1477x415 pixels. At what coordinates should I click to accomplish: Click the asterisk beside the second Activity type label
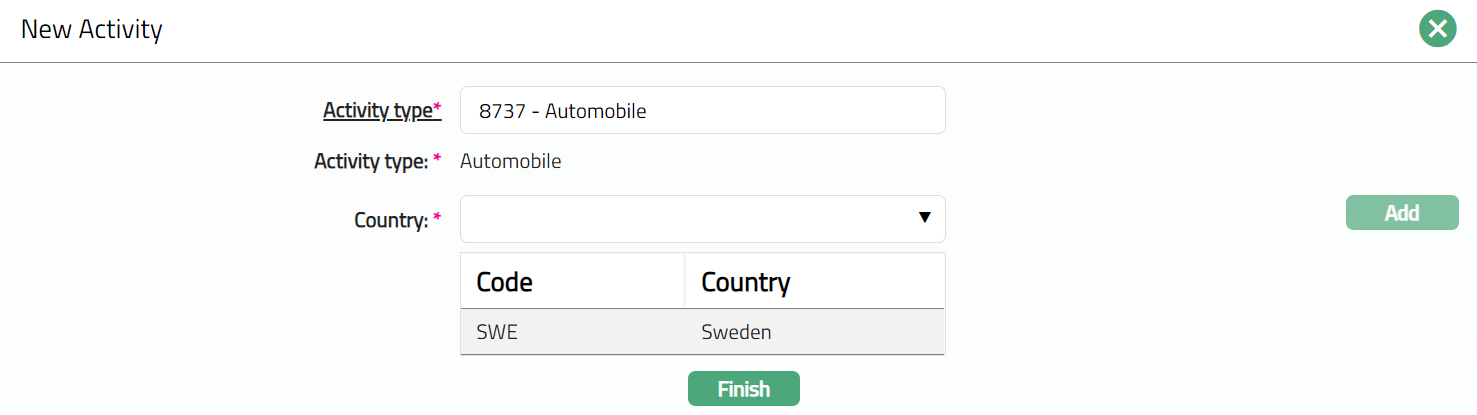(x=437, y=159)
